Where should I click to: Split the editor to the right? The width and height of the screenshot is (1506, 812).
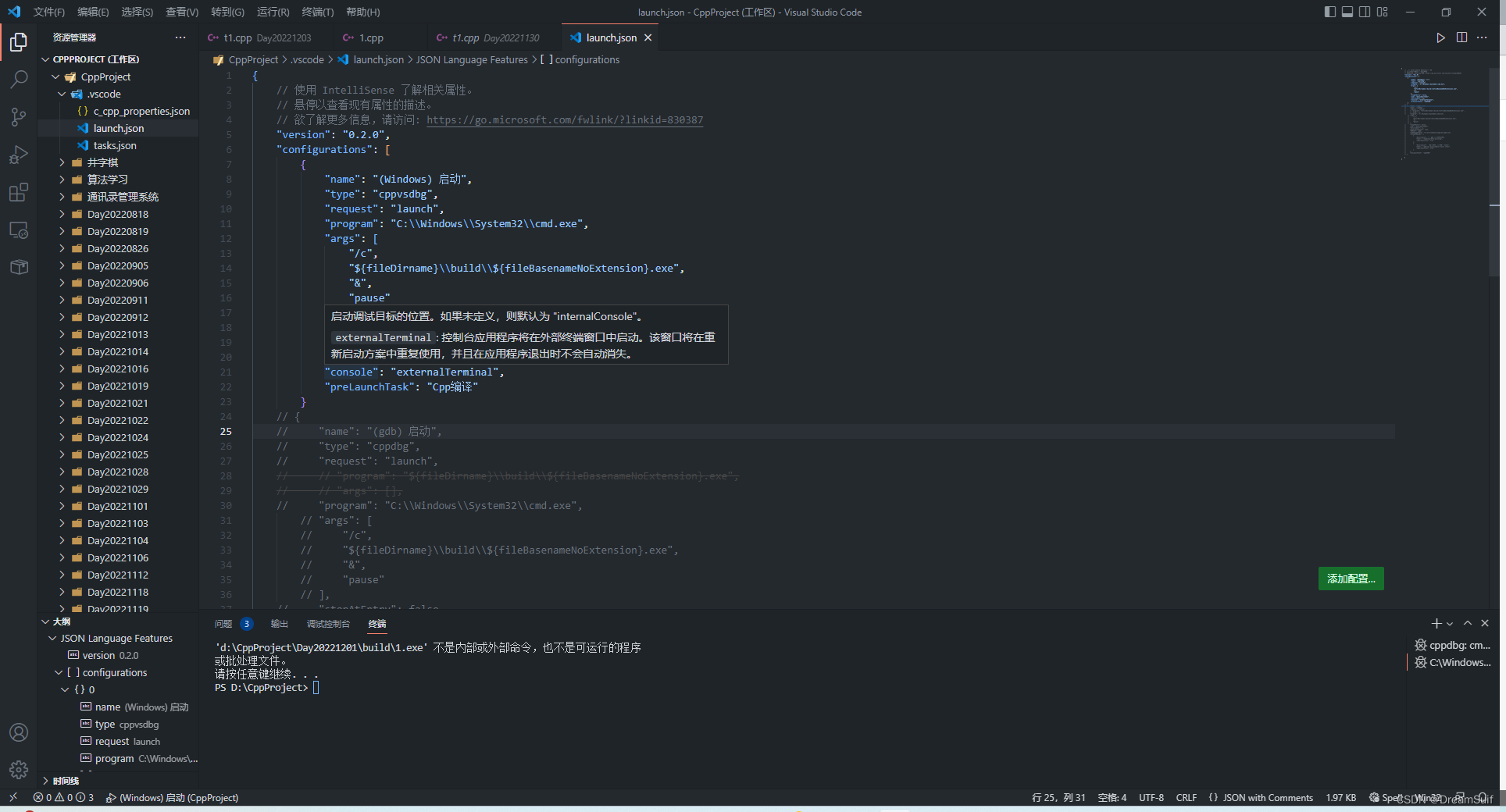pyautogui.click(x=1461, y=37)
